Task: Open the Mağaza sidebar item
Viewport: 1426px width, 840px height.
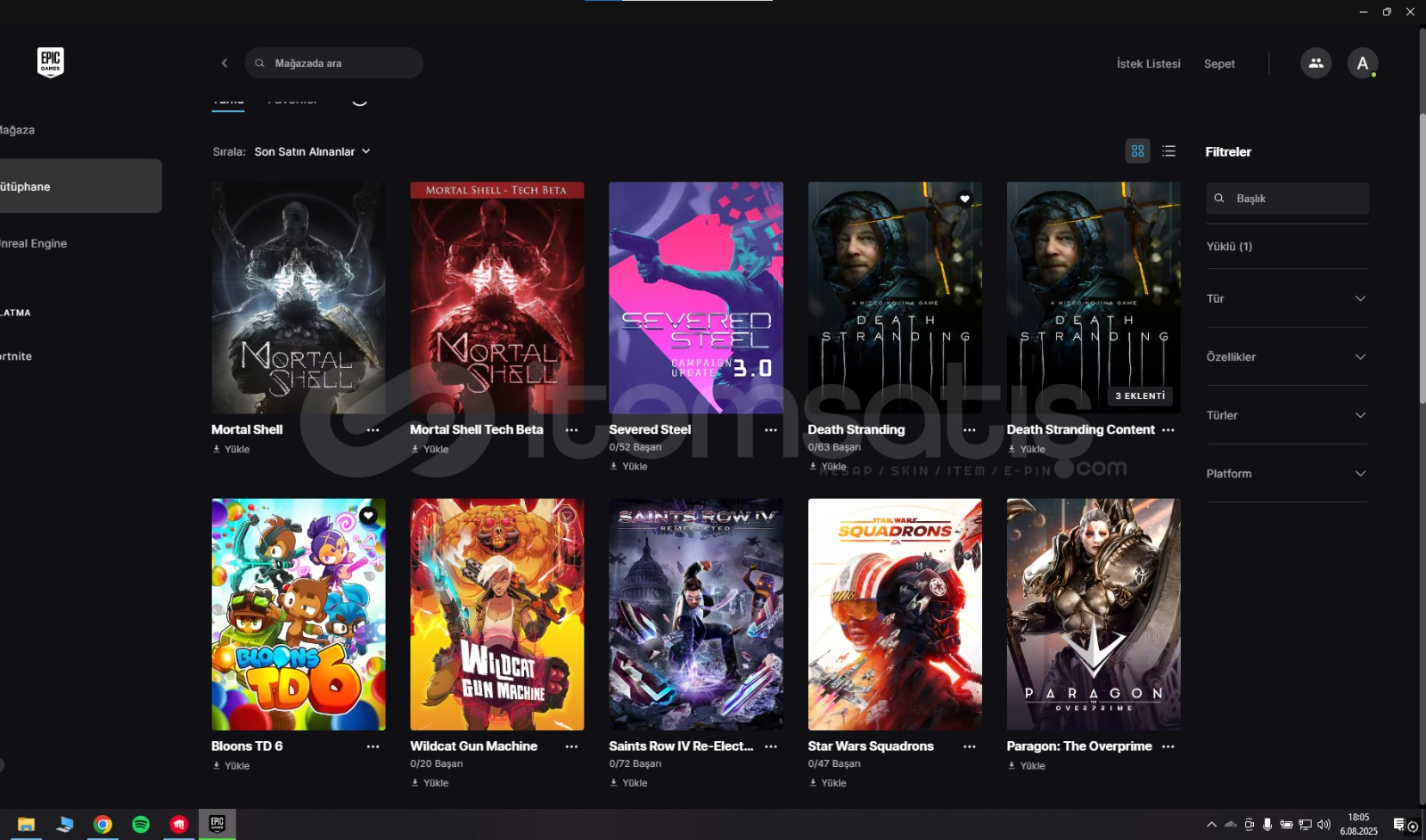Action: click(18, 130)
